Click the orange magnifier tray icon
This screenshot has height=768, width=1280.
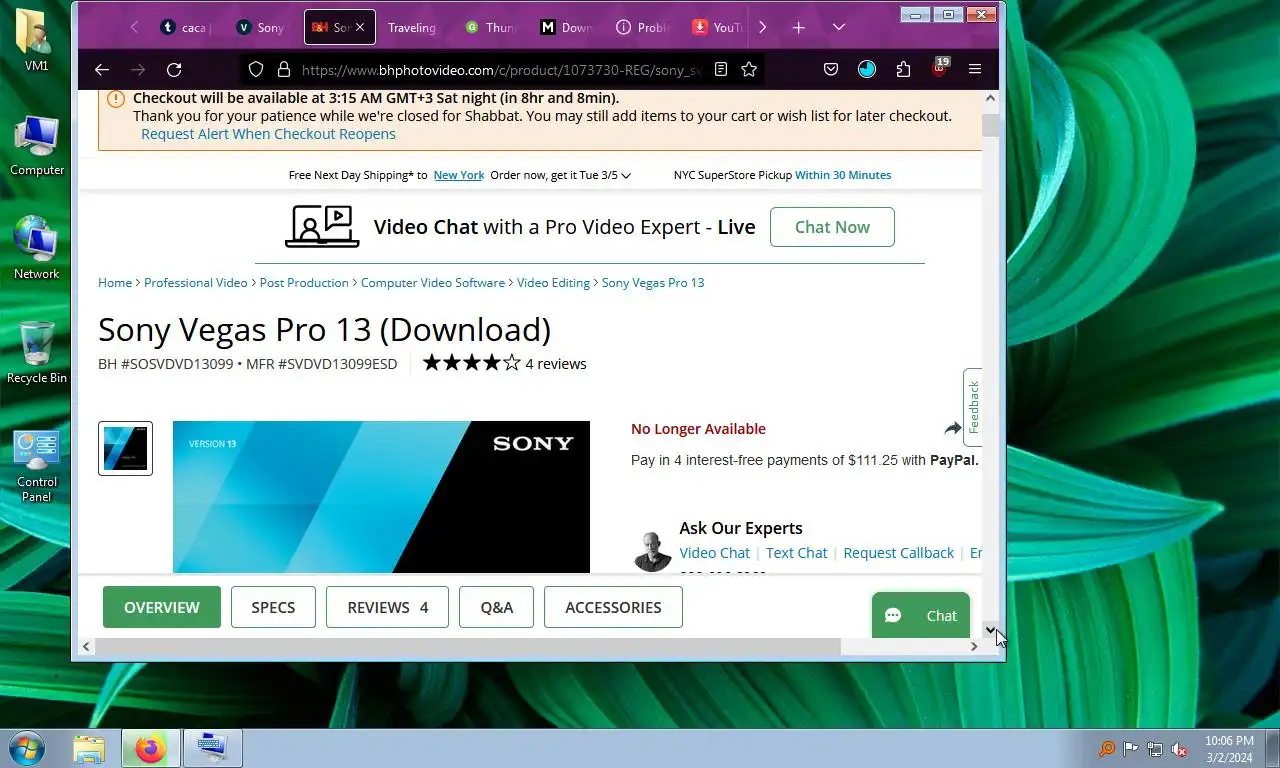[1107, 749]
